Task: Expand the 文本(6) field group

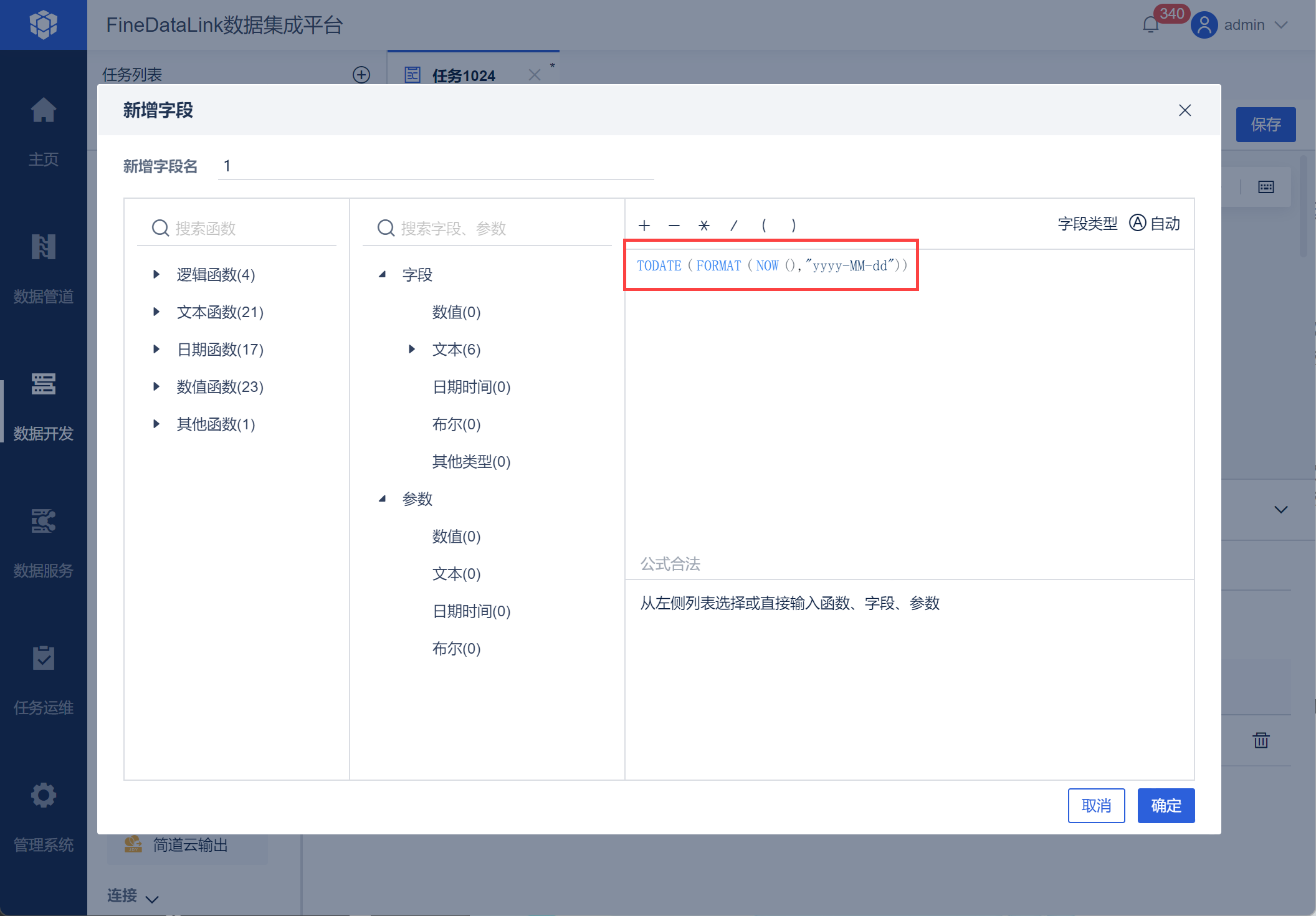Action: [x=412, y=349]
